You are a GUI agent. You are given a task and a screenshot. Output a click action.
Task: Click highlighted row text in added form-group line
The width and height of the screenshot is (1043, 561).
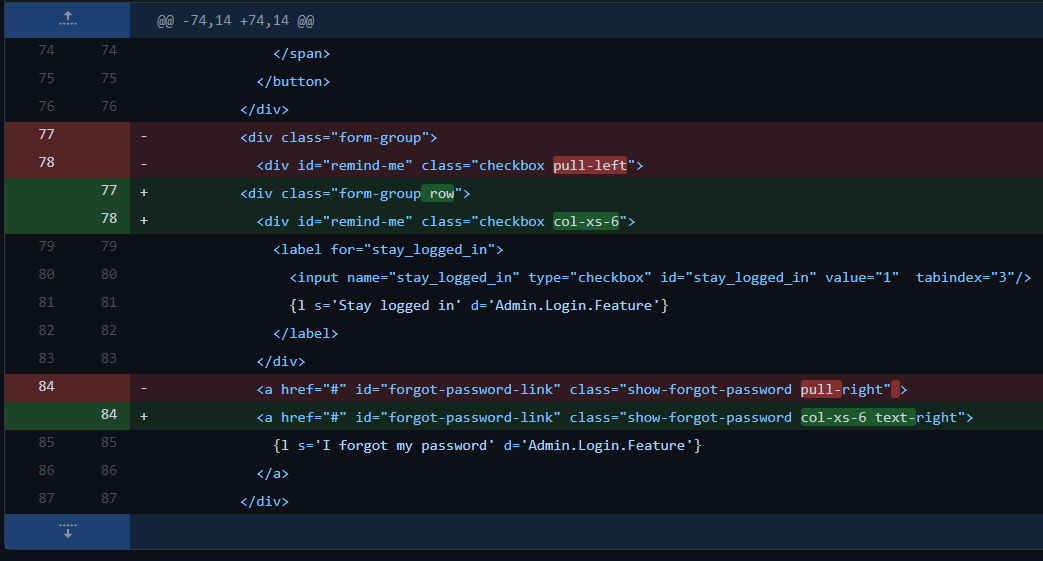click(x=441, y=194)
